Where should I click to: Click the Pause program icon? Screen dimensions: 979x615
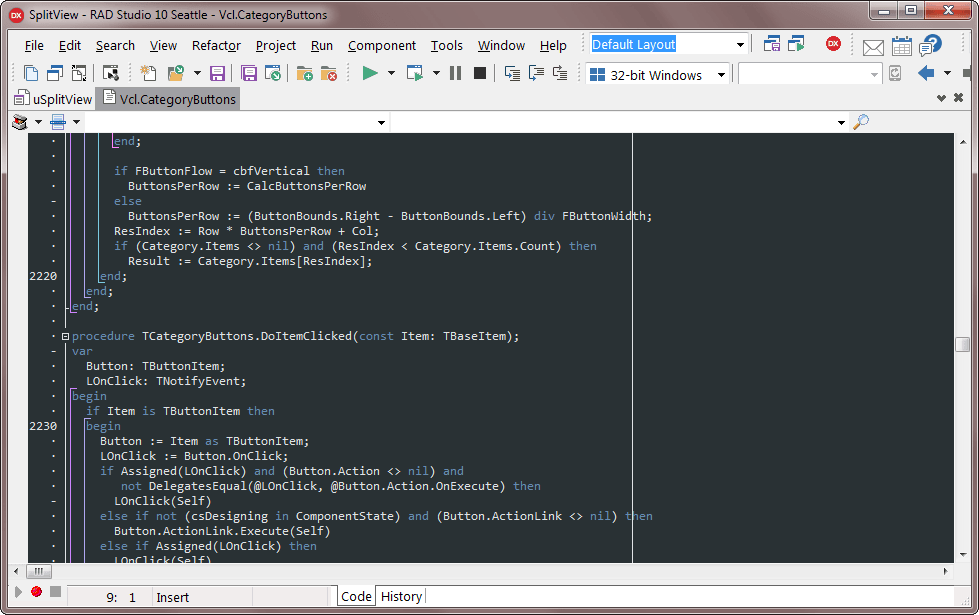point(455,74)
